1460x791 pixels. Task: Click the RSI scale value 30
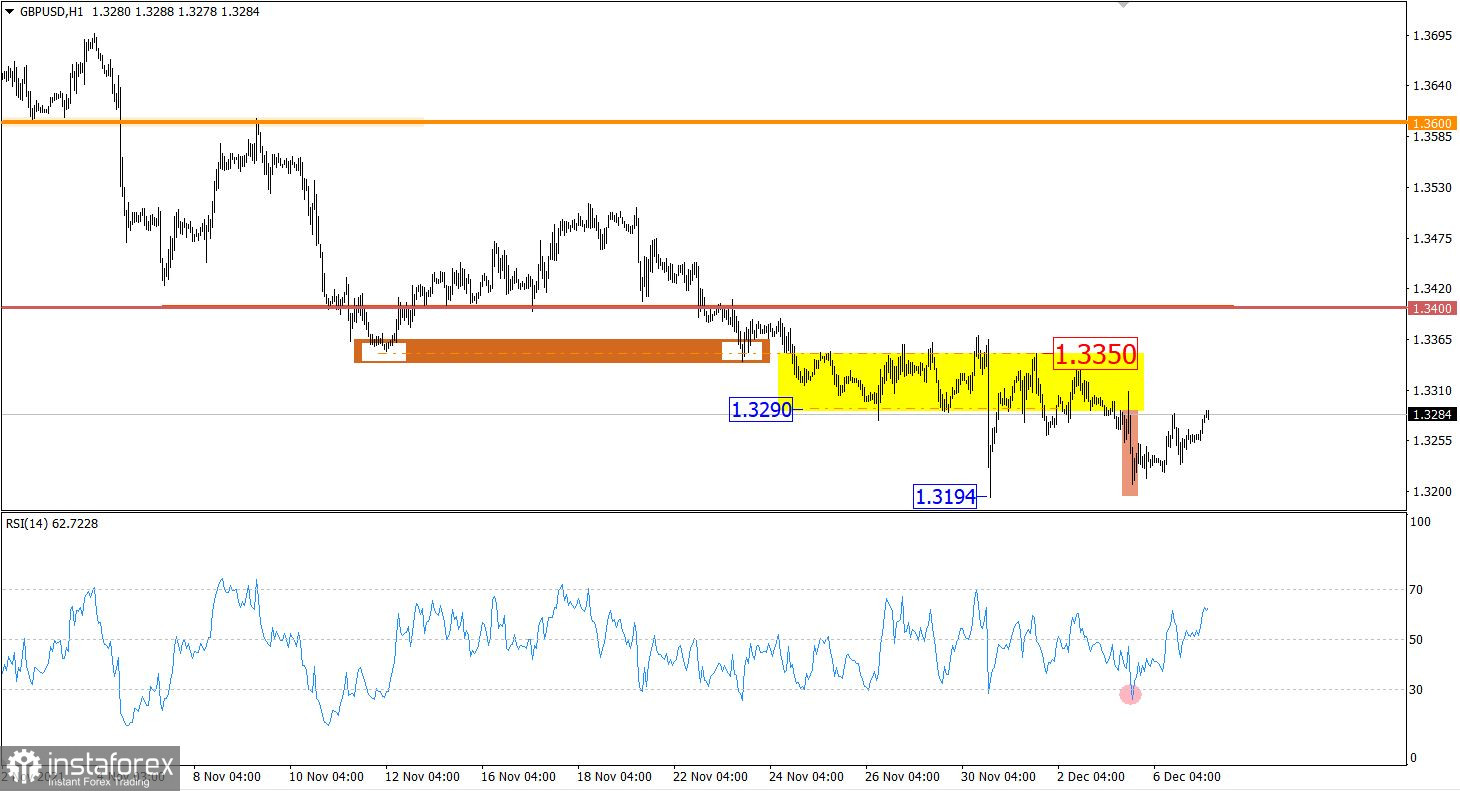pos(1416,689)
